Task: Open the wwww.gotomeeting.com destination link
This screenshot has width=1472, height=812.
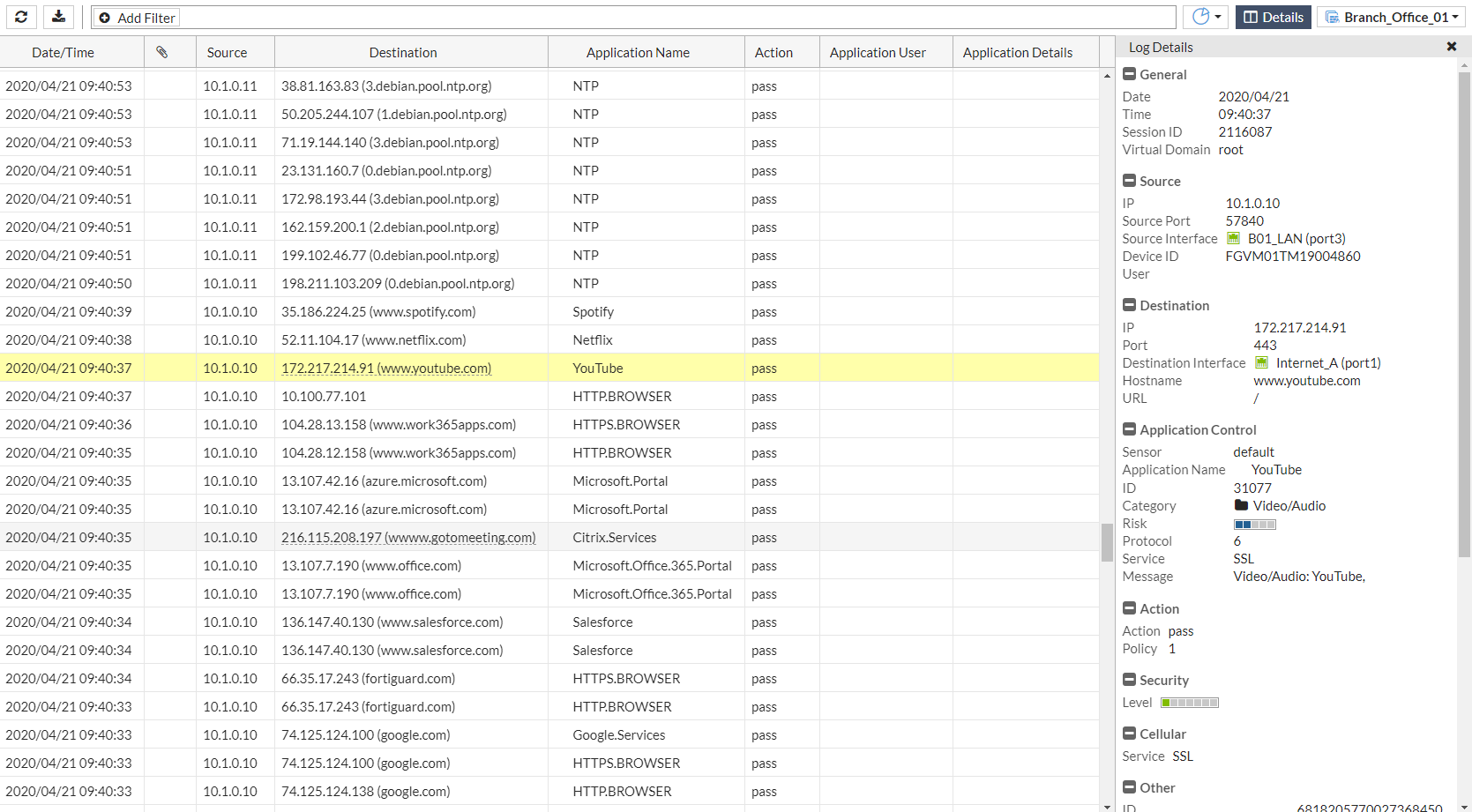Action: point(408,538)
